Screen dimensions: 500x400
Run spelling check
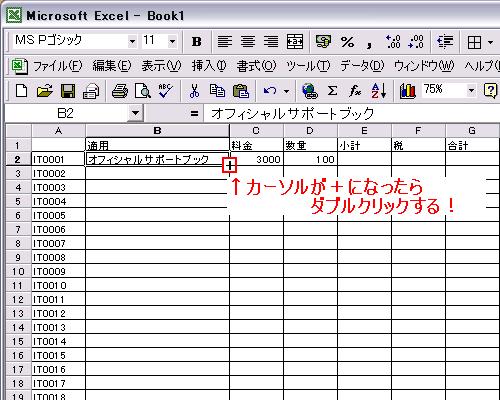point(166,91)
